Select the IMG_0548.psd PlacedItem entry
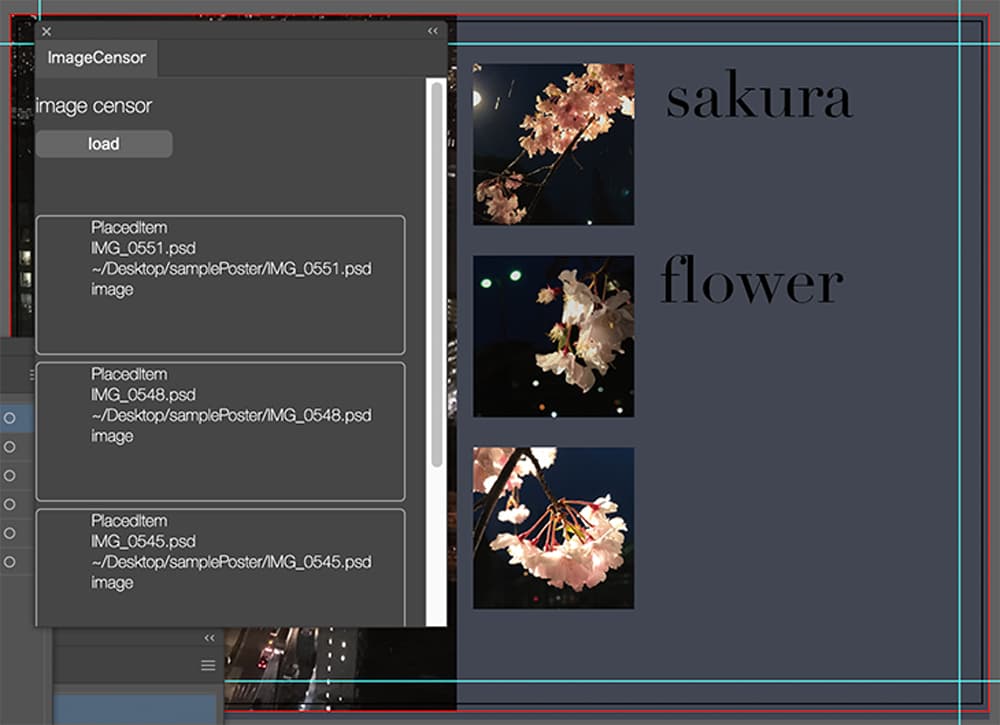Viewport: 1000px width, 725px height. [220, 431]
